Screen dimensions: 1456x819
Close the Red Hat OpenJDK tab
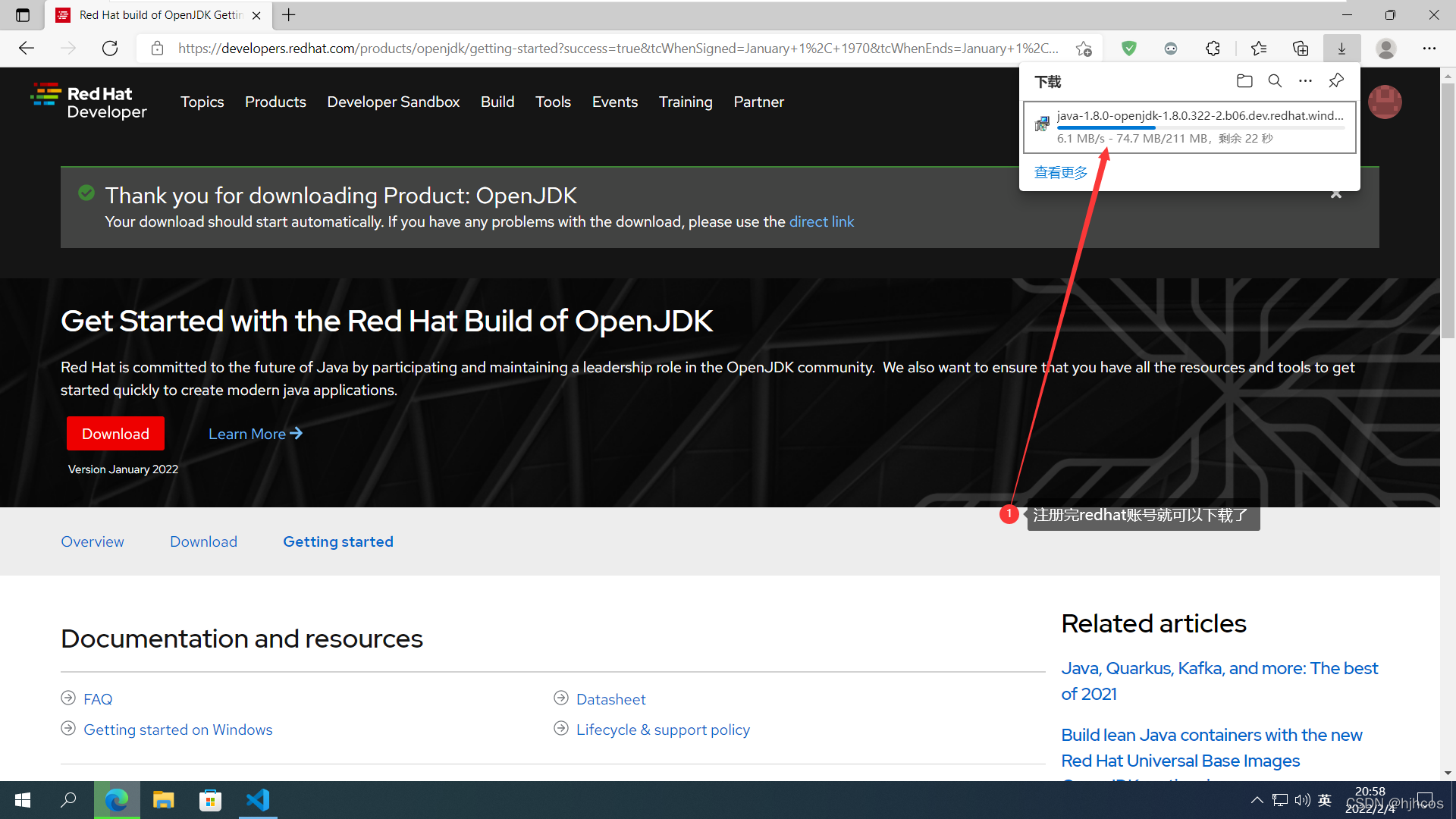(x=256, y=15)
